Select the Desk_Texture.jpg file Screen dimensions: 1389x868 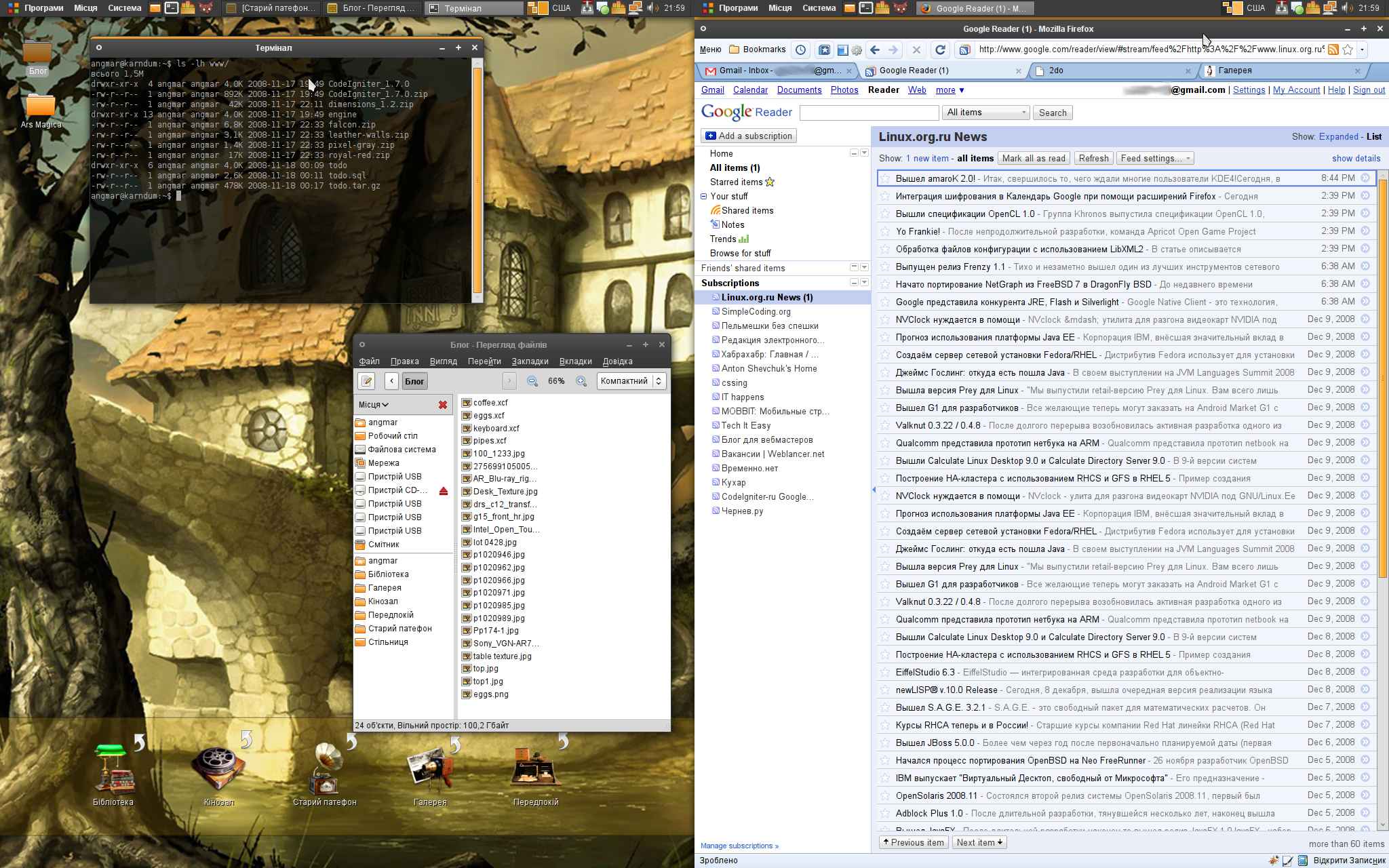coord(500,492)
